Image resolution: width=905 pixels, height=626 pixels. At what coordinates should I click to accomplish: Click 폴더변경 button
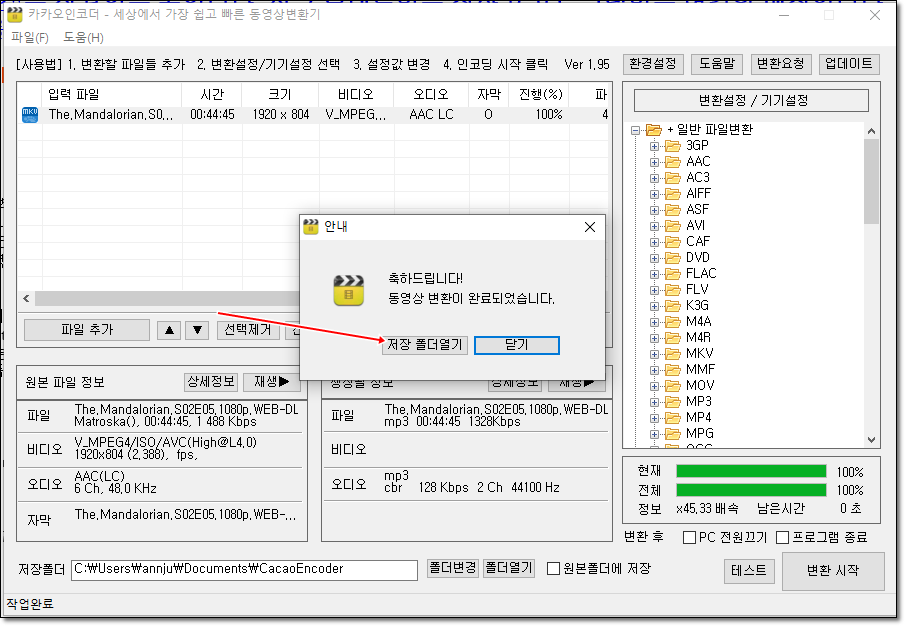453,569
